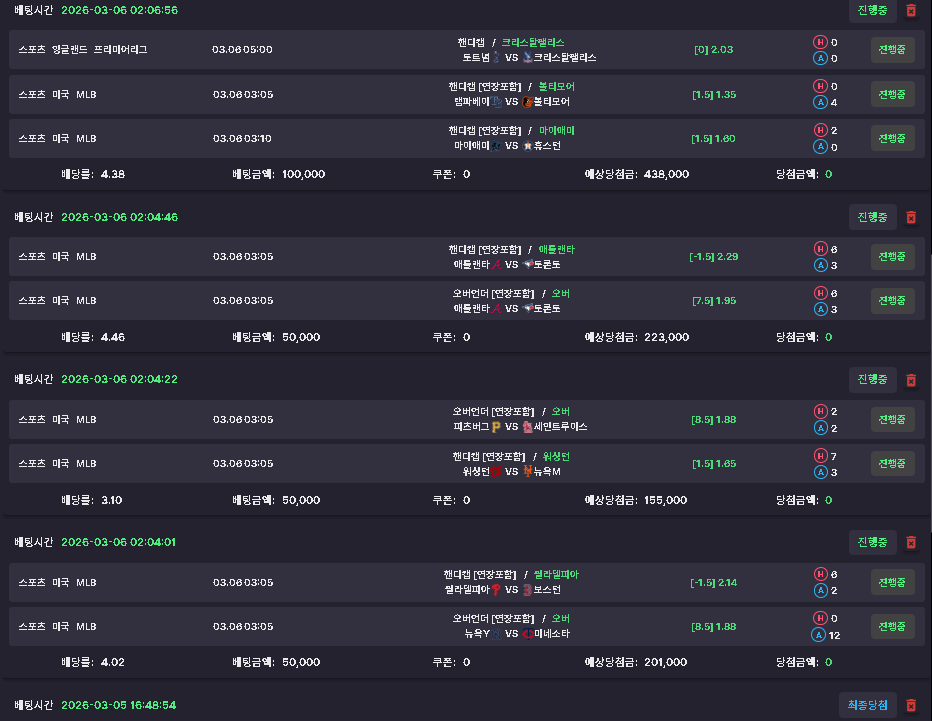Click A away icon in Minnesota row
932x721 pixels.
(x=820, y=635)
